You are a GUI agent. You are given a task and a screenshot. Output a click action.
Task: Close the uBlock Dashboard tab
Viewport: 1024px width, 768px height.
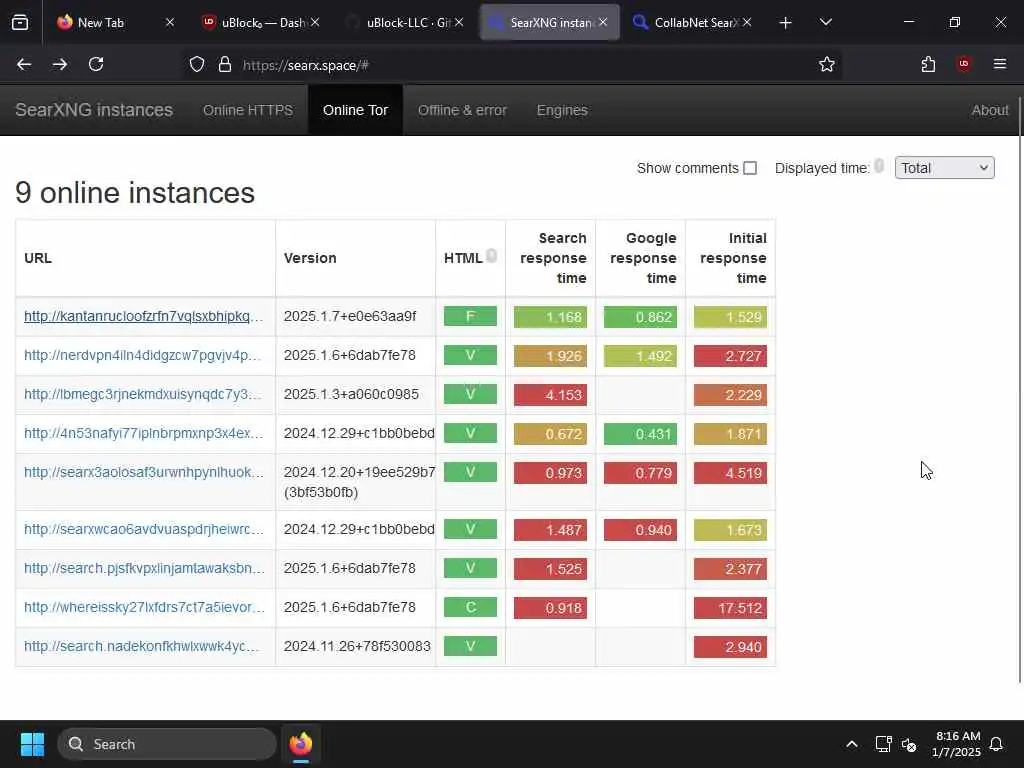pyautogui.click(x=315, y=22)
